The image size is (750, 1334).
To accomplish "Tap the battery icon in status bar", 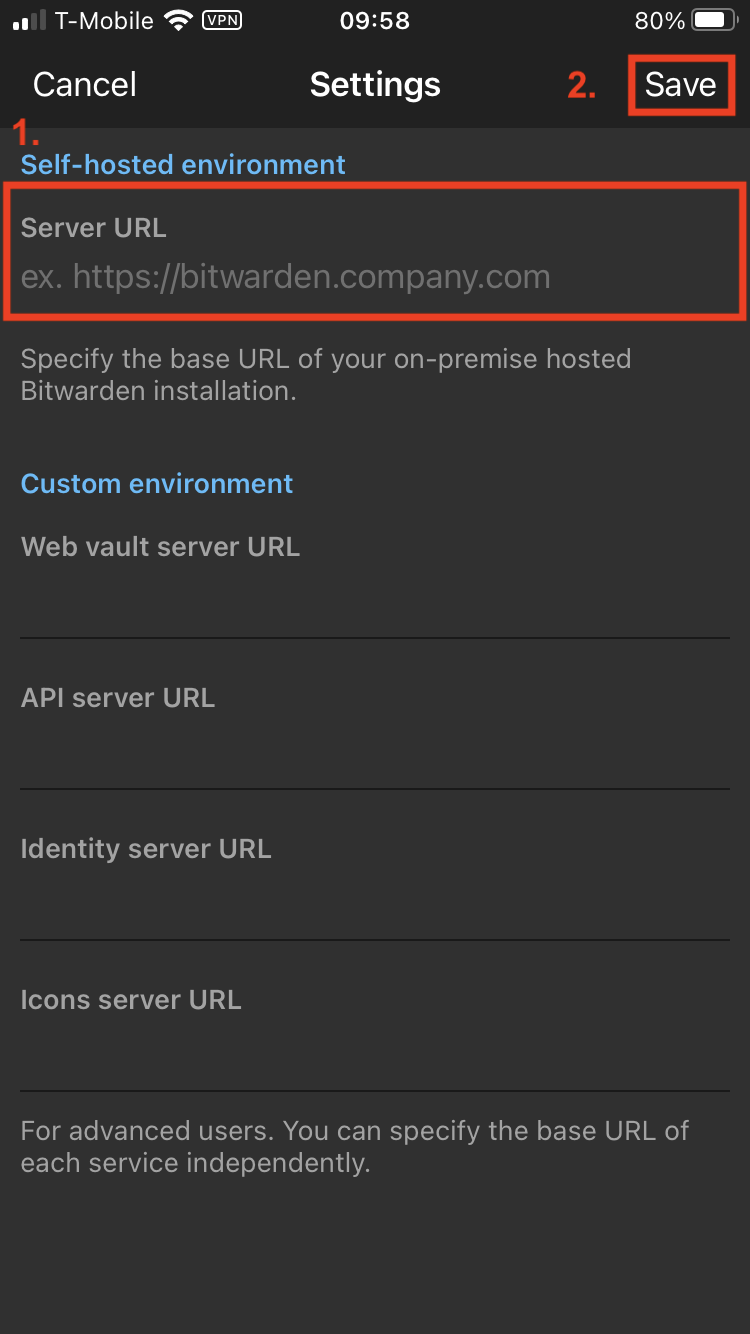I will pos(714,21).
